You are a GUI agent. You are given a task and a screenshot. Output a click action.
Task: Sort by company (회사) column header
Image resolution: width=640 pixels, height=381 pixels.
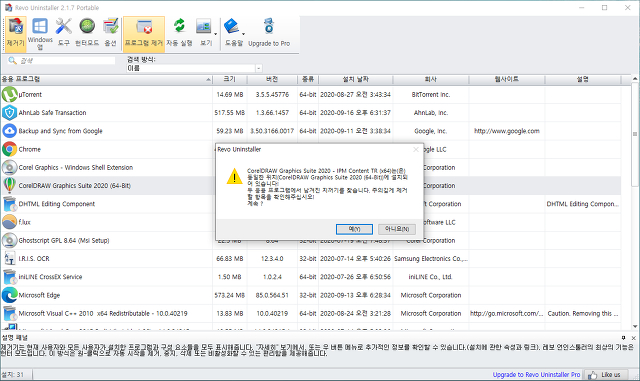tap(431, 79)
